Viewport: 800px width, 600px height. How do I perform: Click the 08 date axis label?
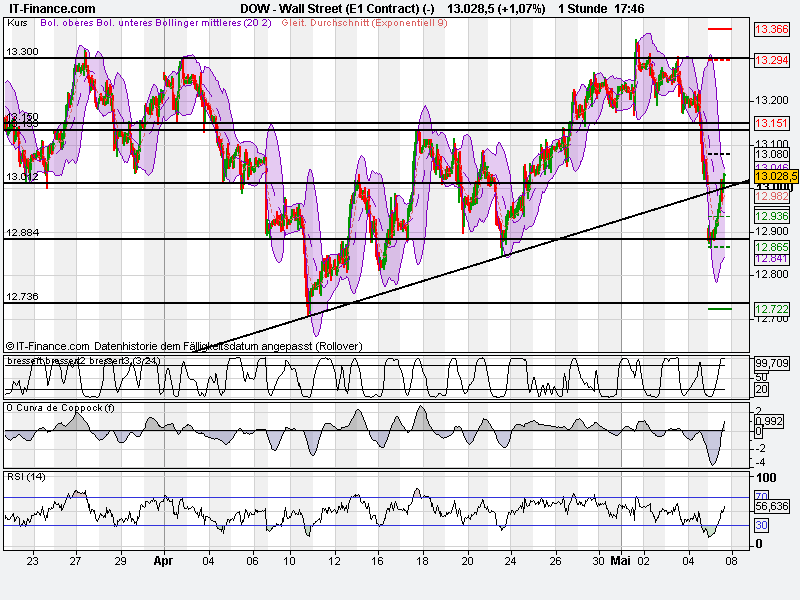[x=731, y=561]
